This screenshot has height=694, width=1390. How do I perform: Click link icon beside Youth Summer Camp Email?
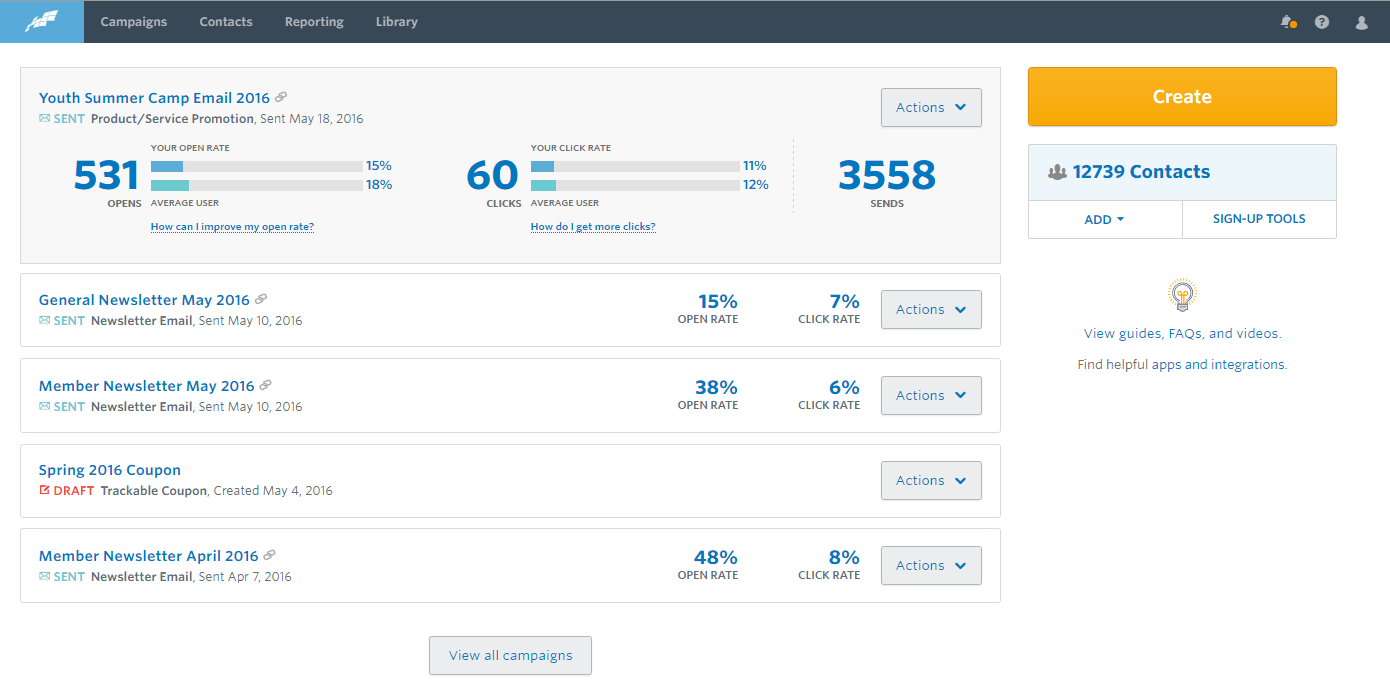click(x=281, y=97)
